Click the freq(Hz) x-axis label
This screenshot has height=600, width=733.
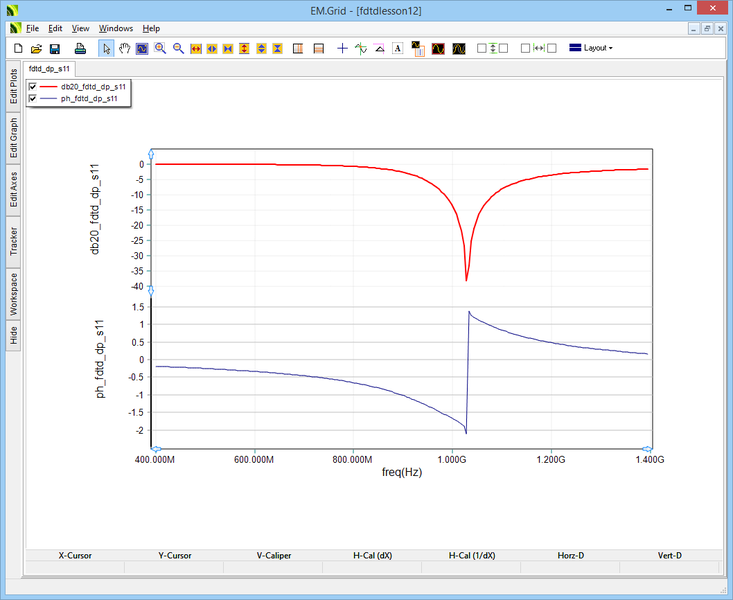(x=402, y=472)
